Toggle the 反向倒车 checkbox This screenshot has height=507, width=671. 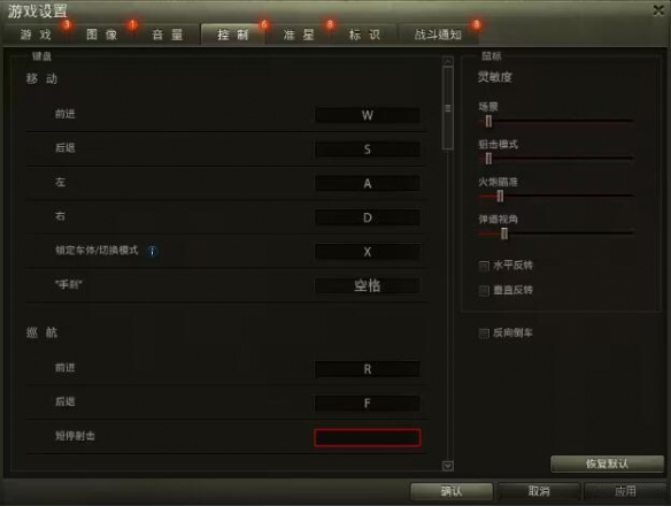click(484, 333)
